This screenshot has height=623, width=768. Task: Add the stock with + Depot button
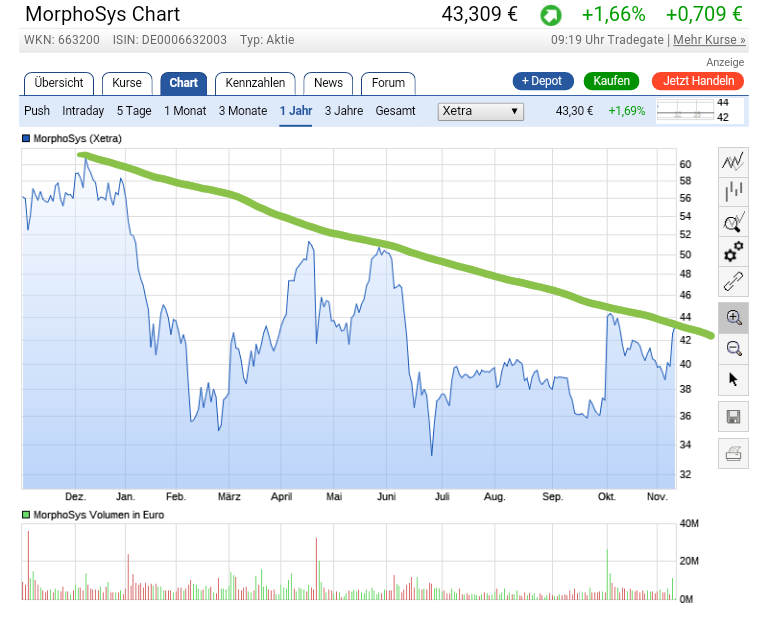pyautogui.click(x=542, y=81)
